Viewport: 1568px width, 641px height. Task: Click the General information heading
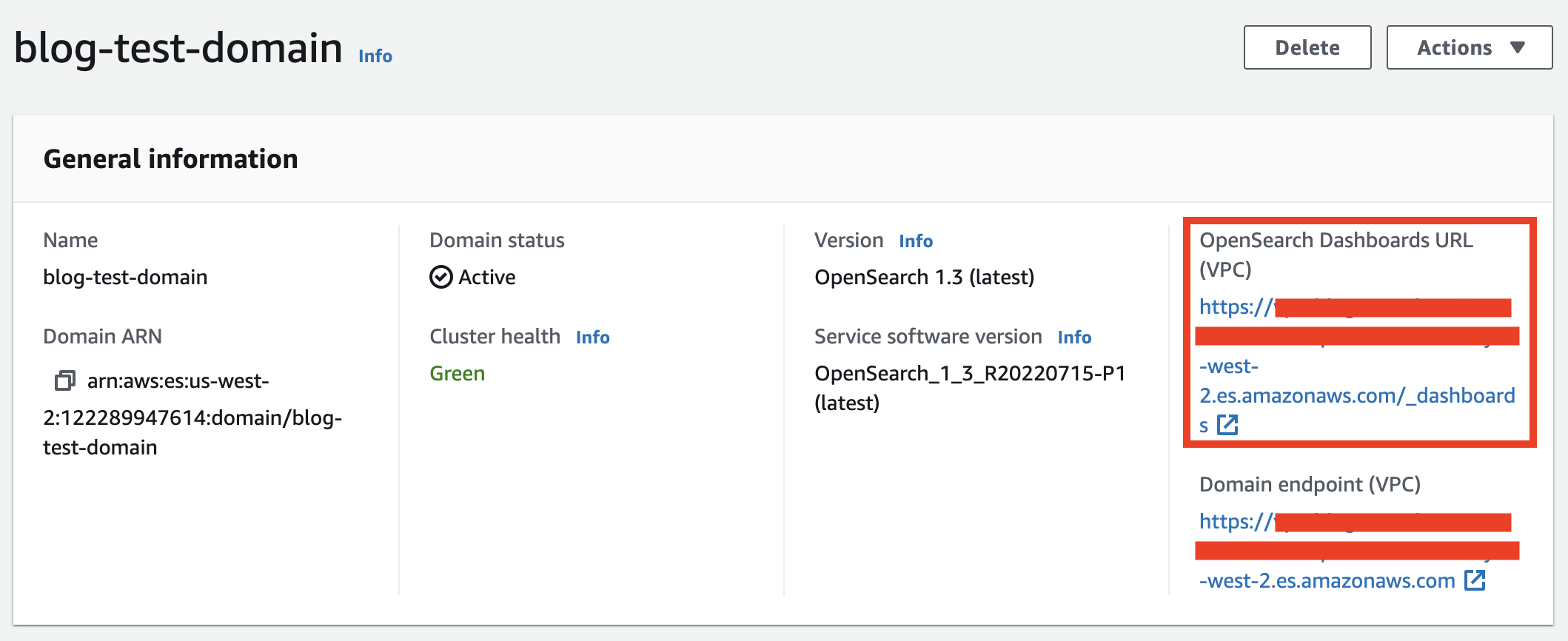170,158
